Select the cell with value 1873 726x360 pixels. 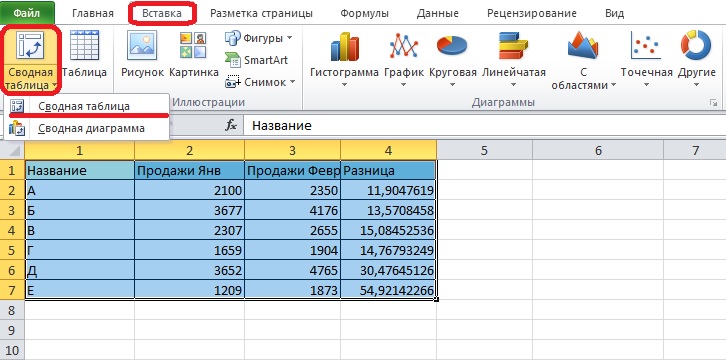pos(293,290)
